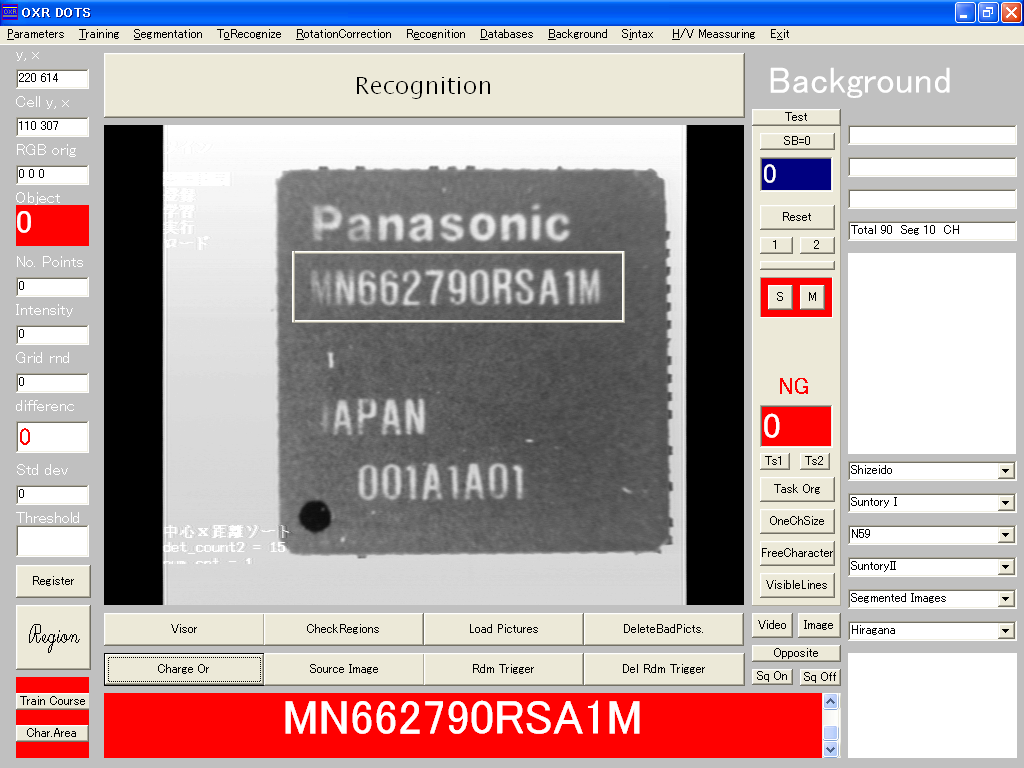
Task: Switch to Image mode
Action: 818,626
